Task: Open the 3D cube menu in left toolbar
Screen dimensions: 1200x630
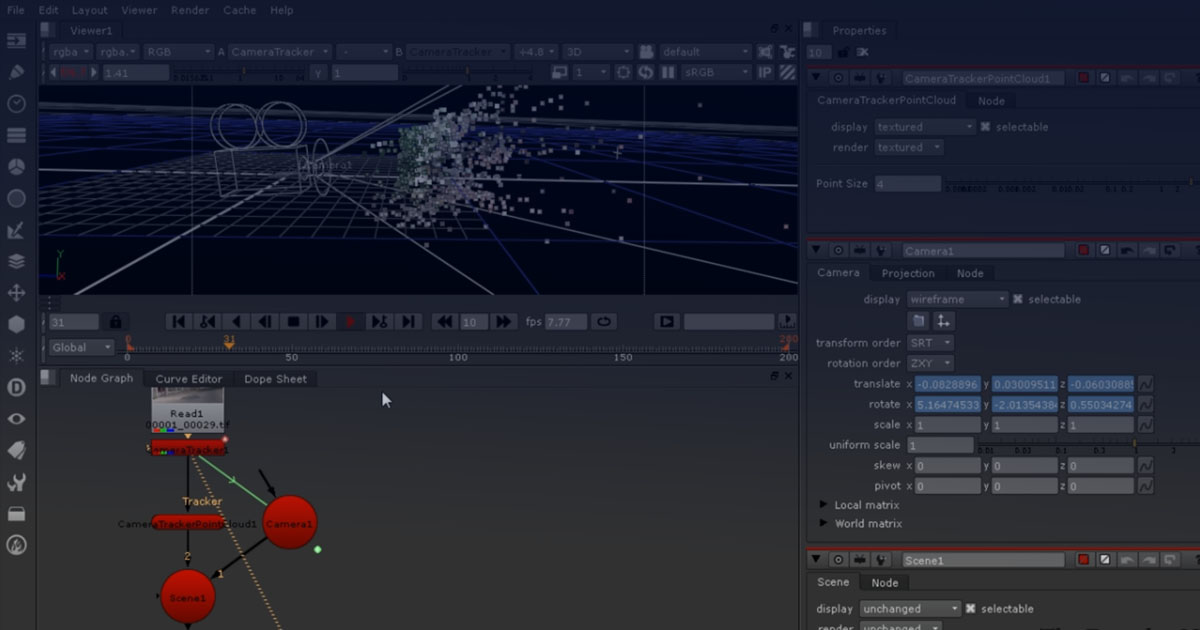Action: tap(16, 324)
